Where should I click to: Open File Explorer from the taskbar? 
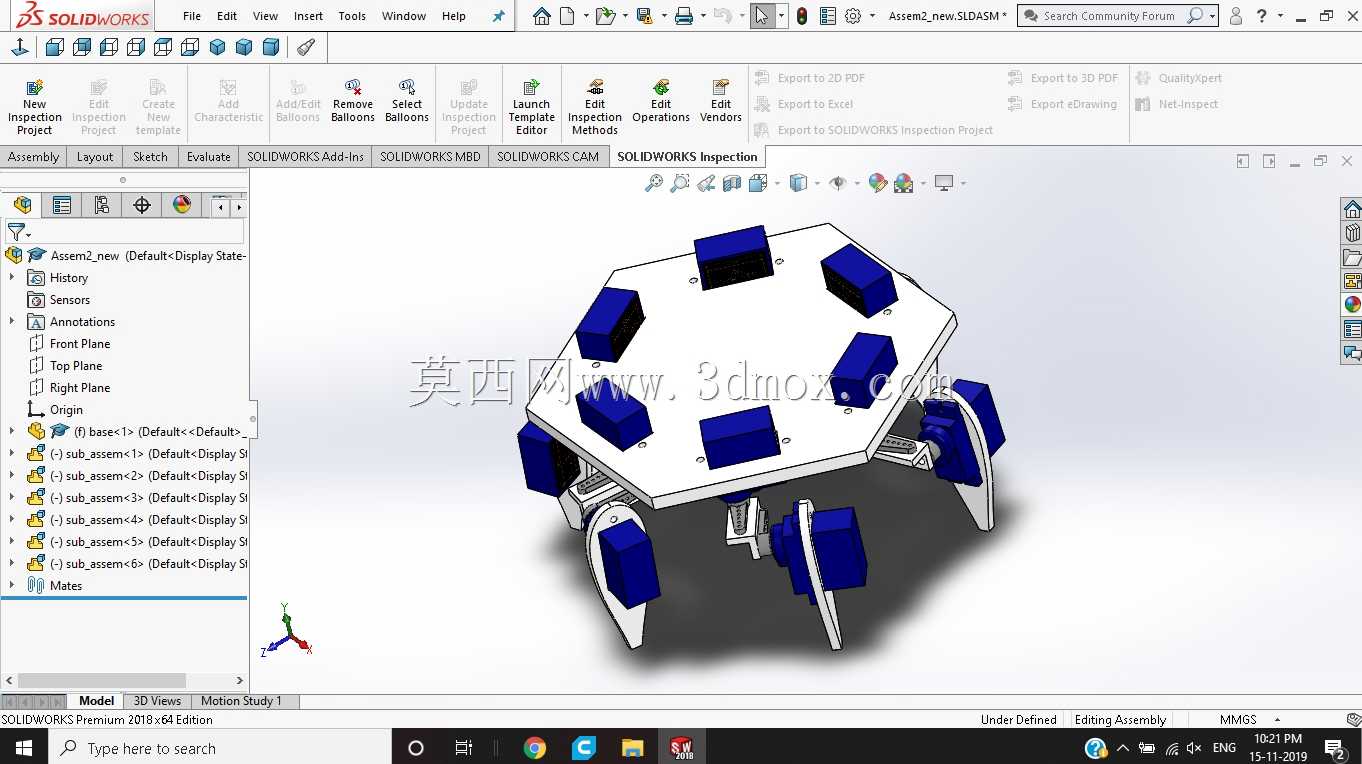pos(632,748)
